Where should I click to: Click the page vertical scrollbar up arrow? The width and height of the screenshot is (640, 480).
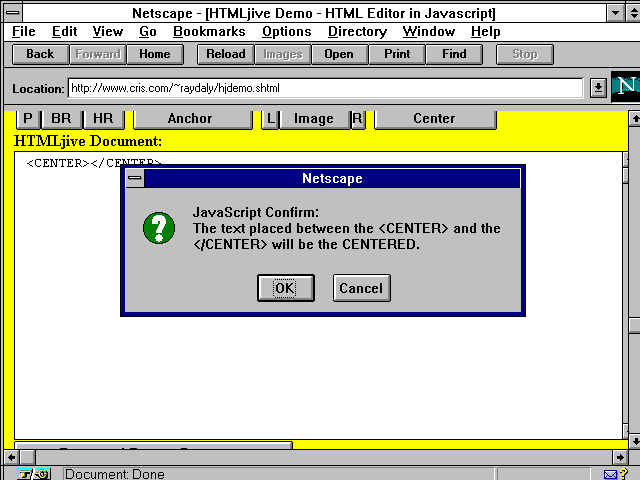click(x=634, y=119)
